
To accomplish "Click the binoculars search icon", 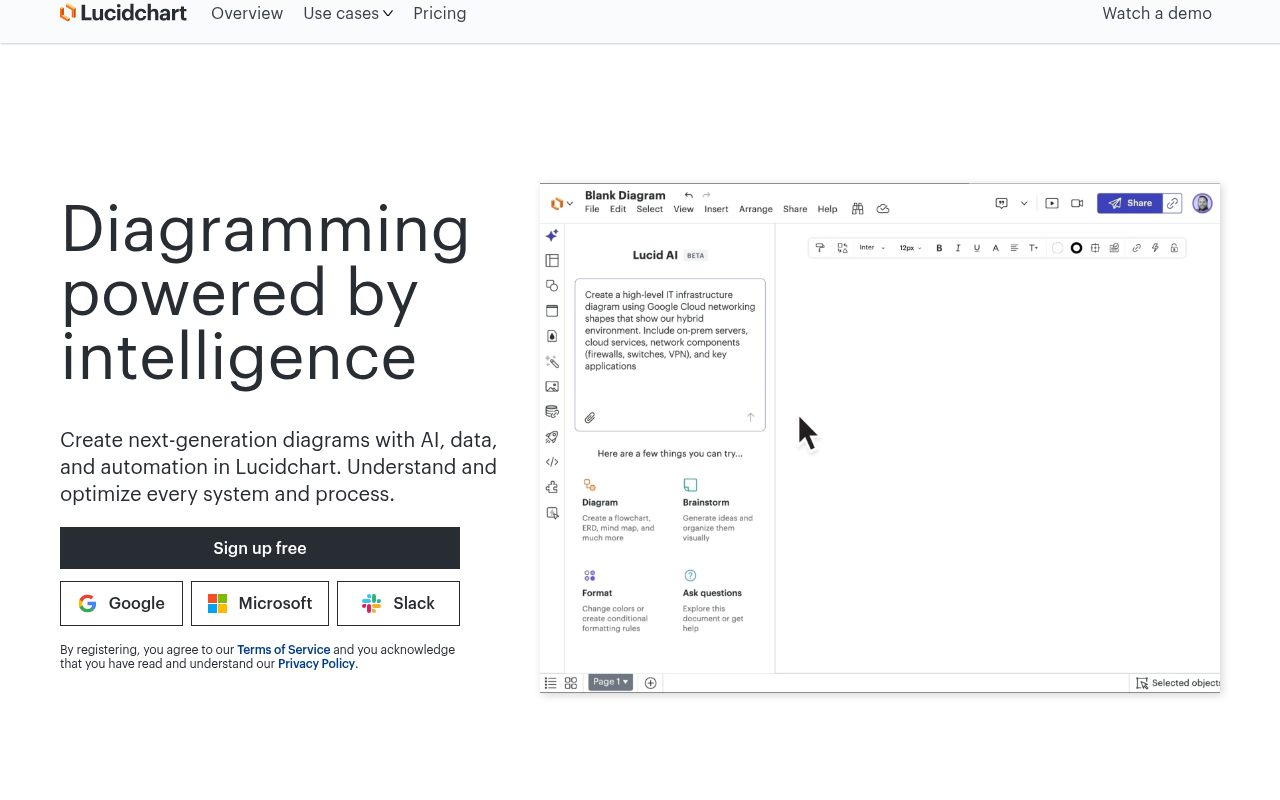I will (x=858, y=209).
